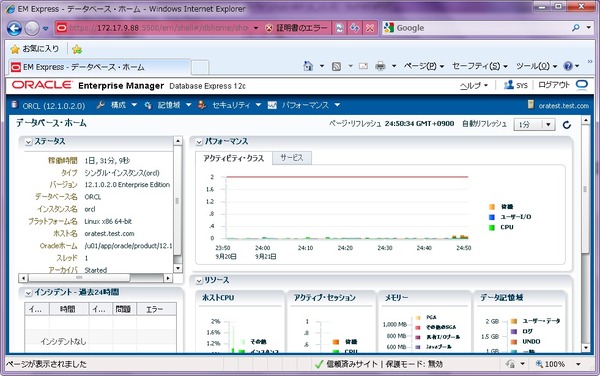Screen dimensions: 600x376
Task: Click the 12.1.0.2.0 Enterprise Edition version text
Action: pos(127,184)
